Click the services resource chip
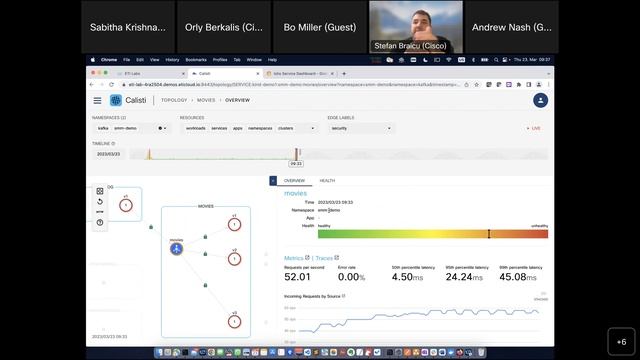This screenshot has width=640, height=360. (x=219, y=128)
